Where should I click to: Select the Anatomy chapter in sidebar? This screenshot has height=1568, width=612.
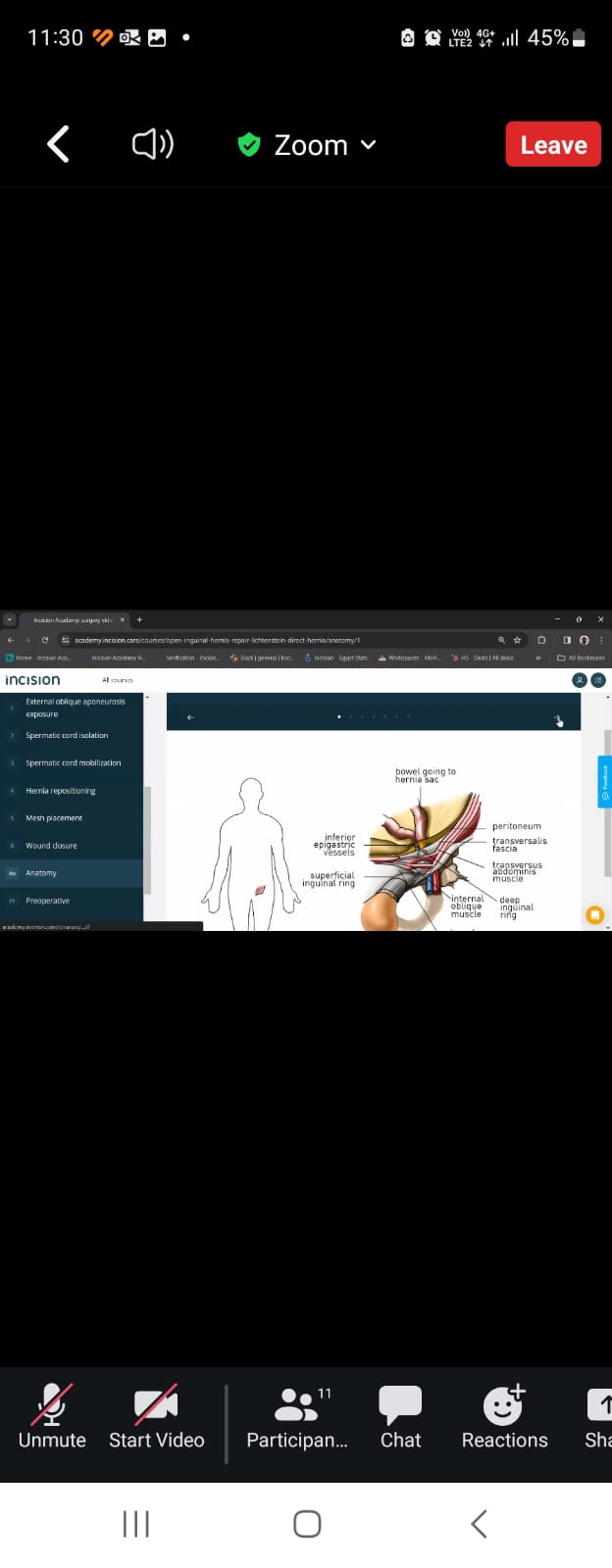pyautogui.click(x=41, y=873)
